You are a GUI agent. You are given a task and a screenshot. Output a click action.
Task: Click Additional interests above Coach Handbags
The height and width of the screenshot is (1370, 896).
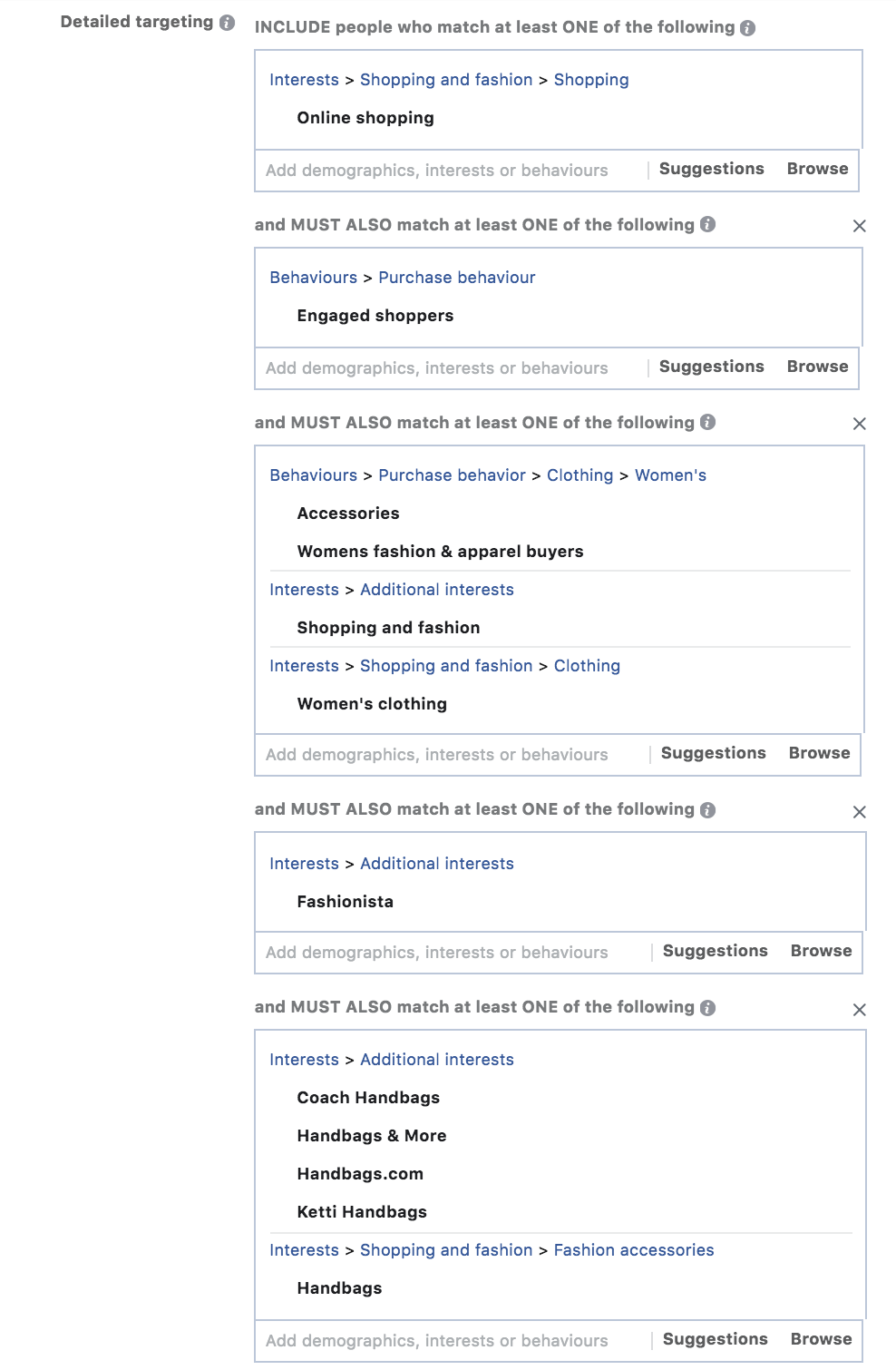(x=436, y=1059)
